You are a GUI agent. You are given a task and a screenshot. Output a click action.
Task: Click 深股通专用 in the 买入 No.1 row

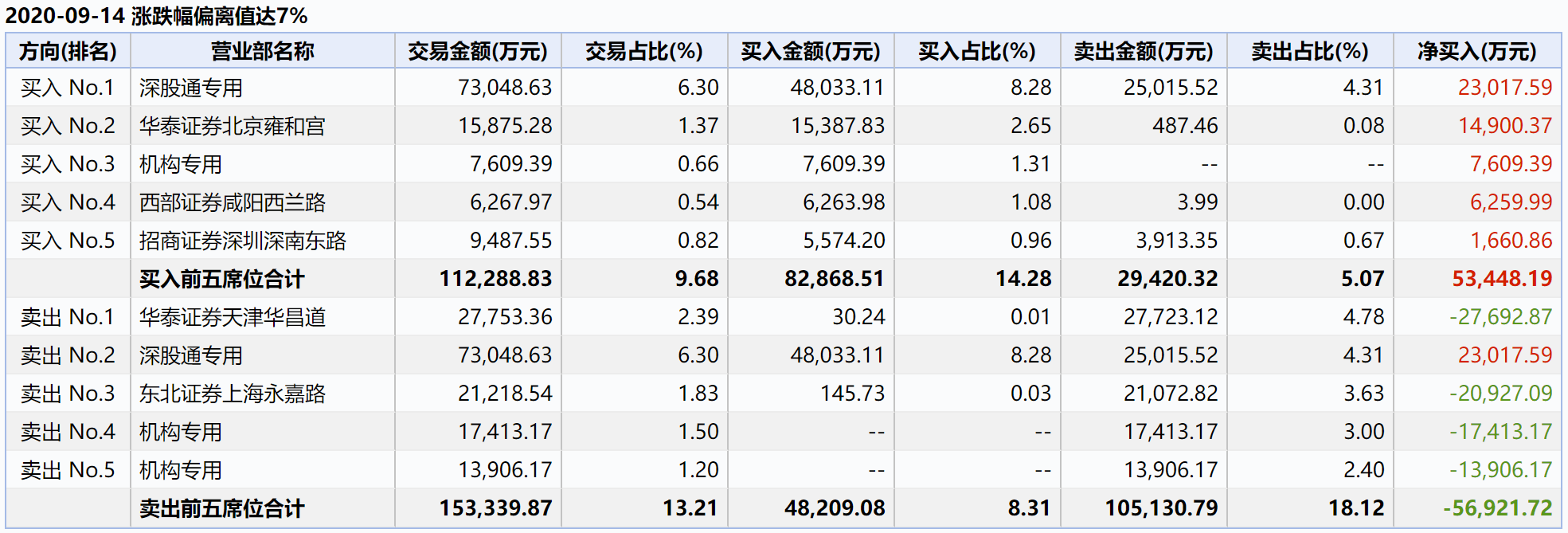190,88
